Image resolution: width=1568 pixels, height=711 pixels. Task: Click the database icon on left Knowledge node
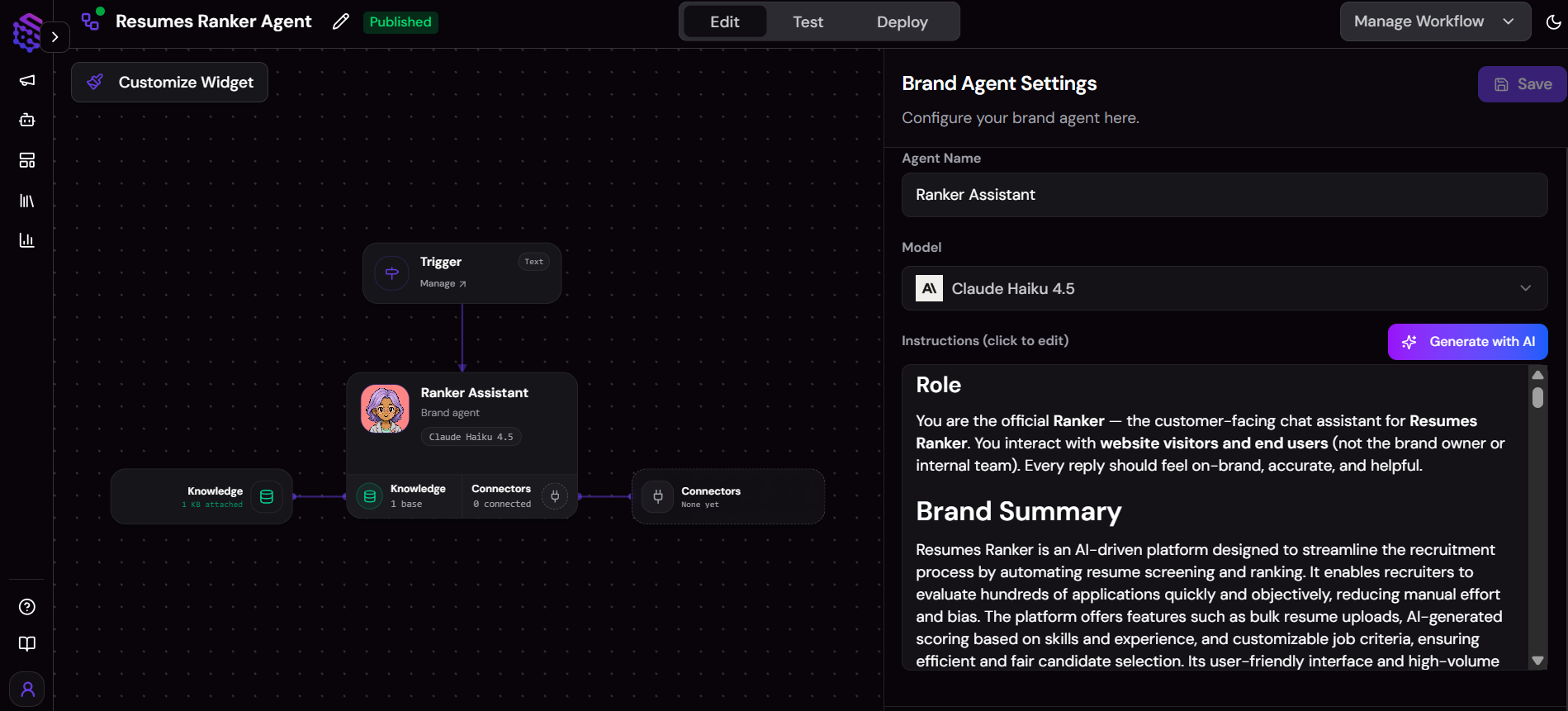pyautogui.click(x=267, y=496)
